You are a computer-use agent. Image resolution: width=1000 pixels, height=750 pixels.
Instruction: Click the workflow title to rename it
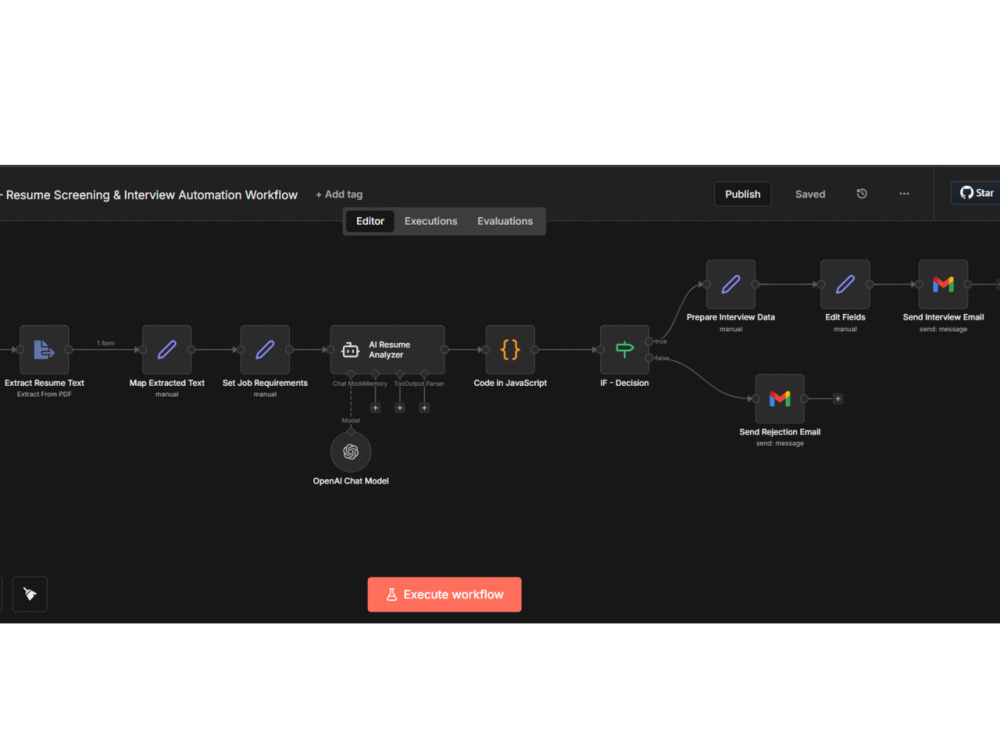[x=150, y=195]
